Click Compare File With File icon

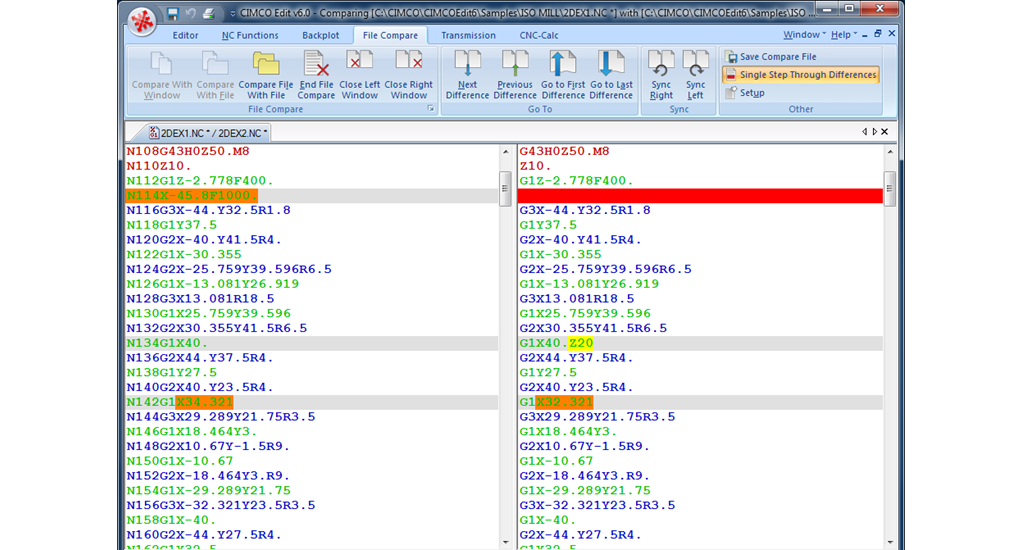(265, 75)
